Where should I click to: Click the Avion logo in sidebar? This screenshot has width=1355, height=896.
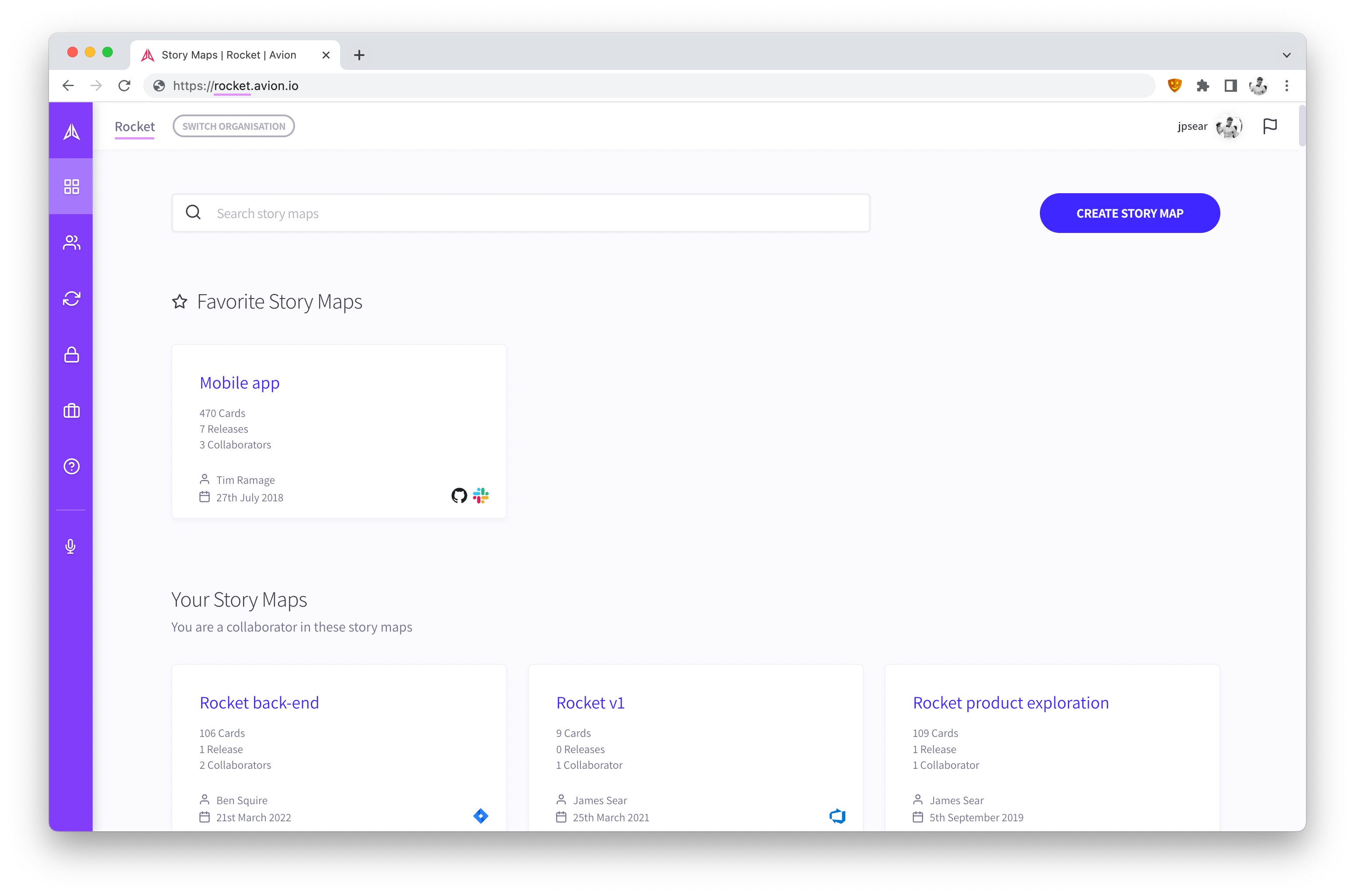(x=71, y=132)
